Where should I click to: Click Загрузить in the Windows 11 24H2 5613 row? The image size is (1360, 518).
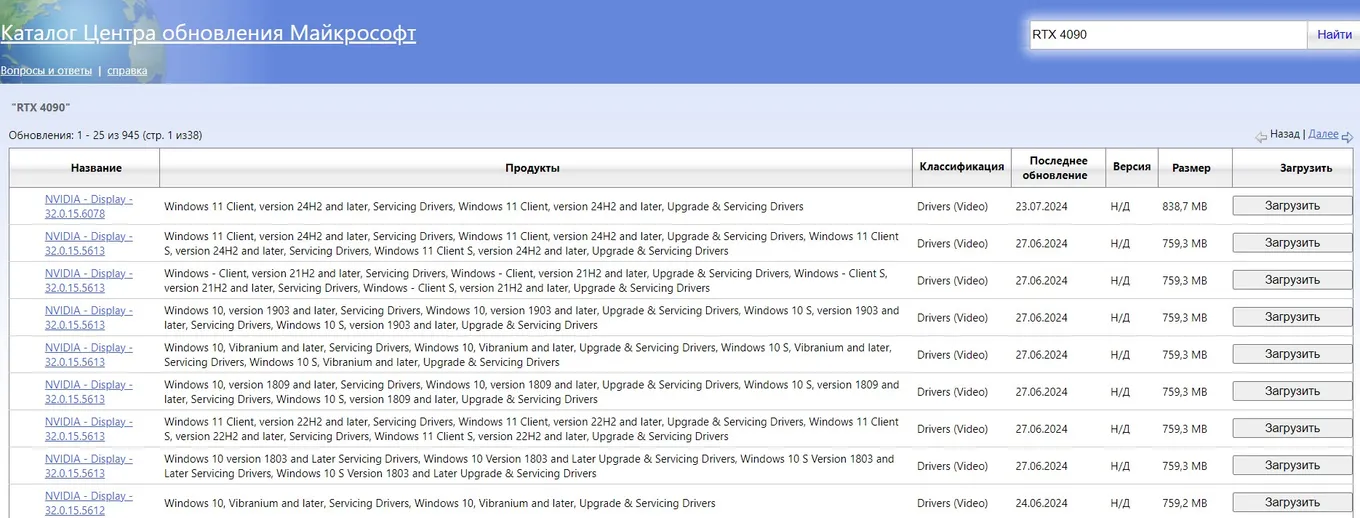(x=1292, y=242)
